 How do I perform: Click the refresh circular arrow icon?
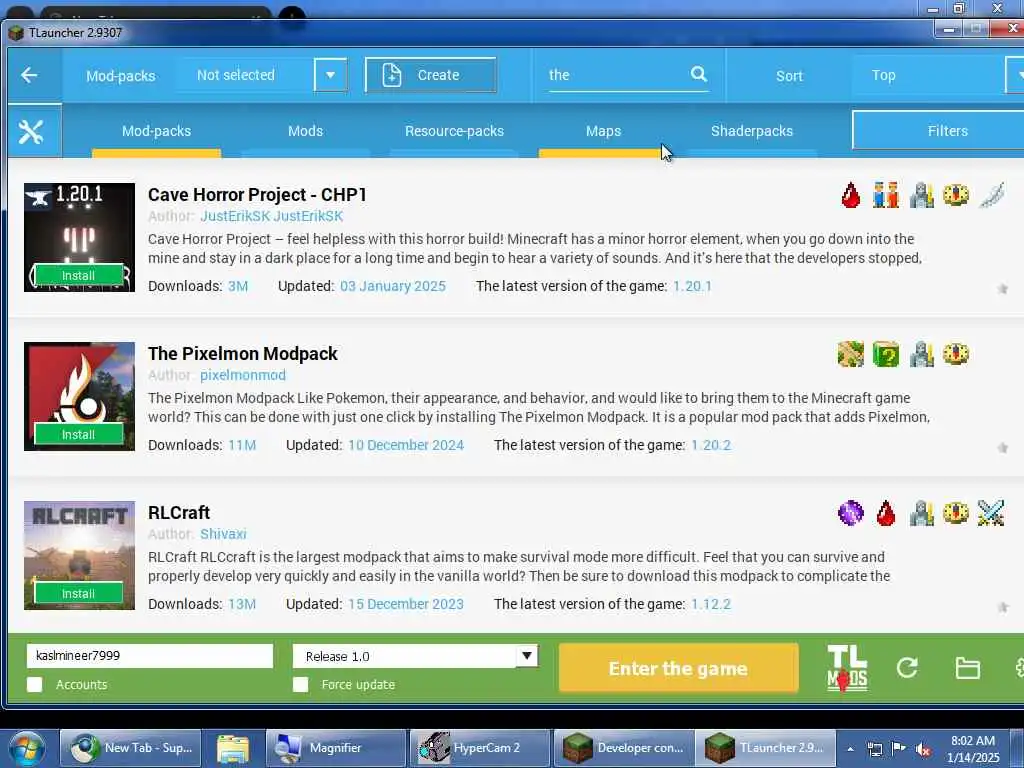(907, 667)
